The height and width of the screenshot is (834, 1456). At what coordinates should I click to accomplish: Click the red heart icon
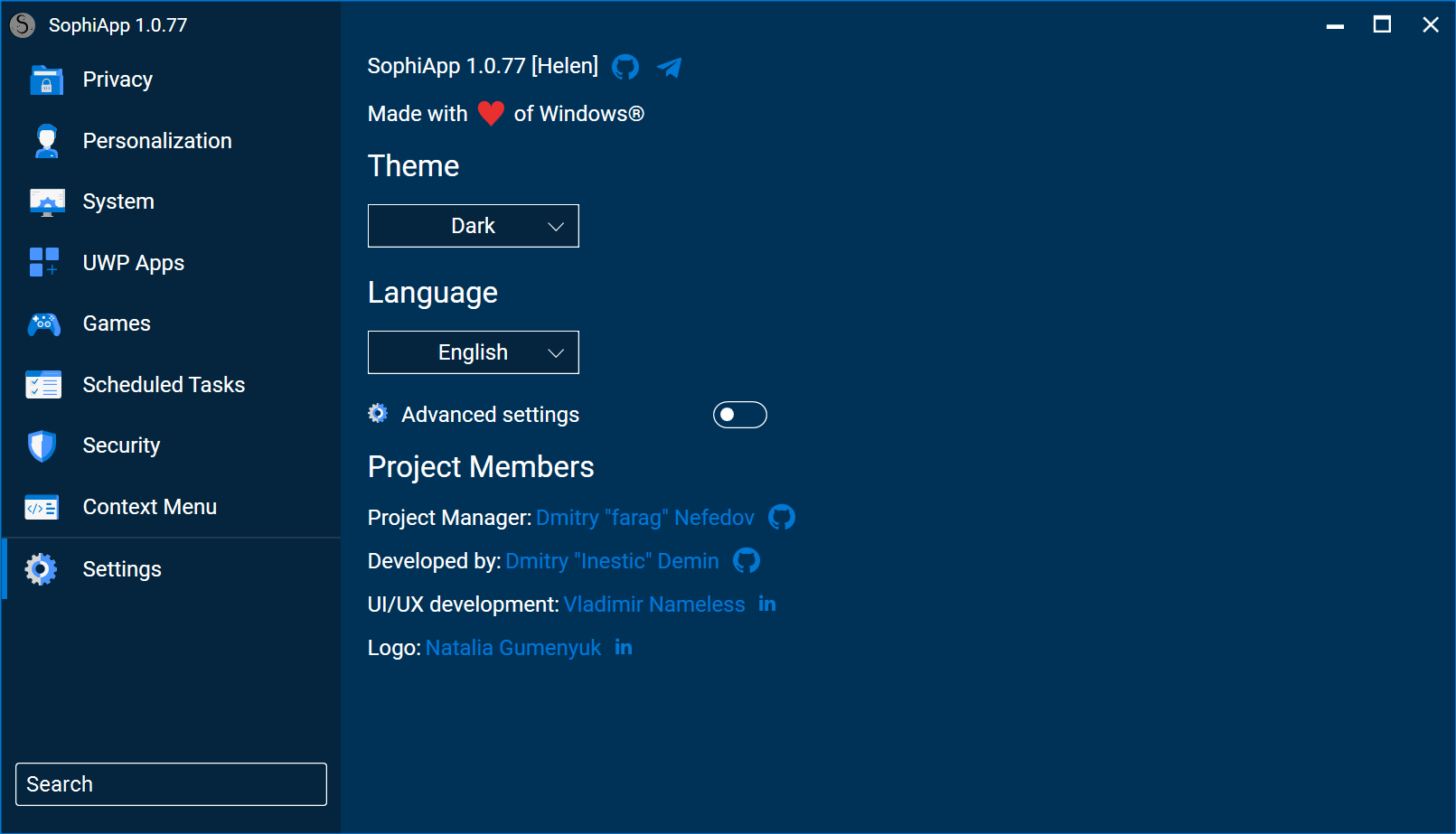pyautogui.click(x=491, y=114)
